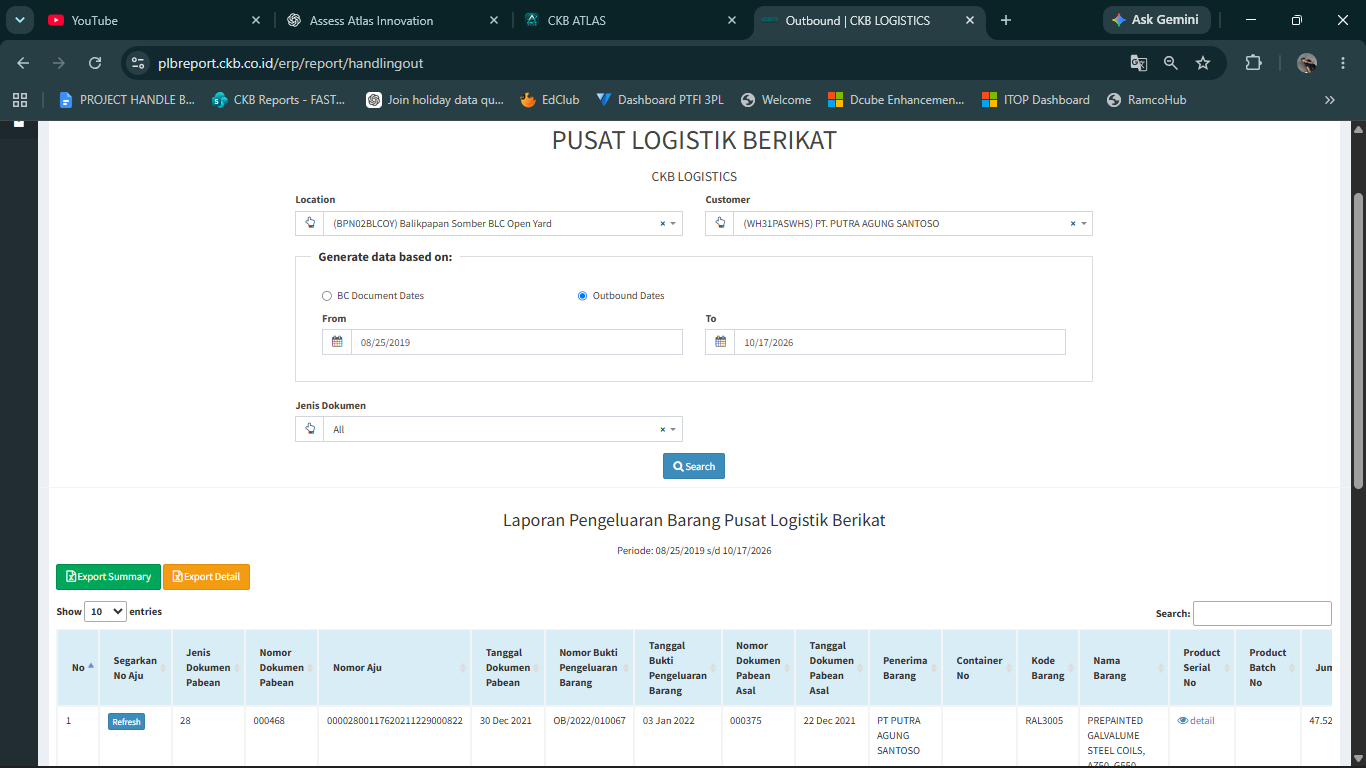Sort the table by Nomor Aju column
This screenshot has width=1366, height=768.
394,668
